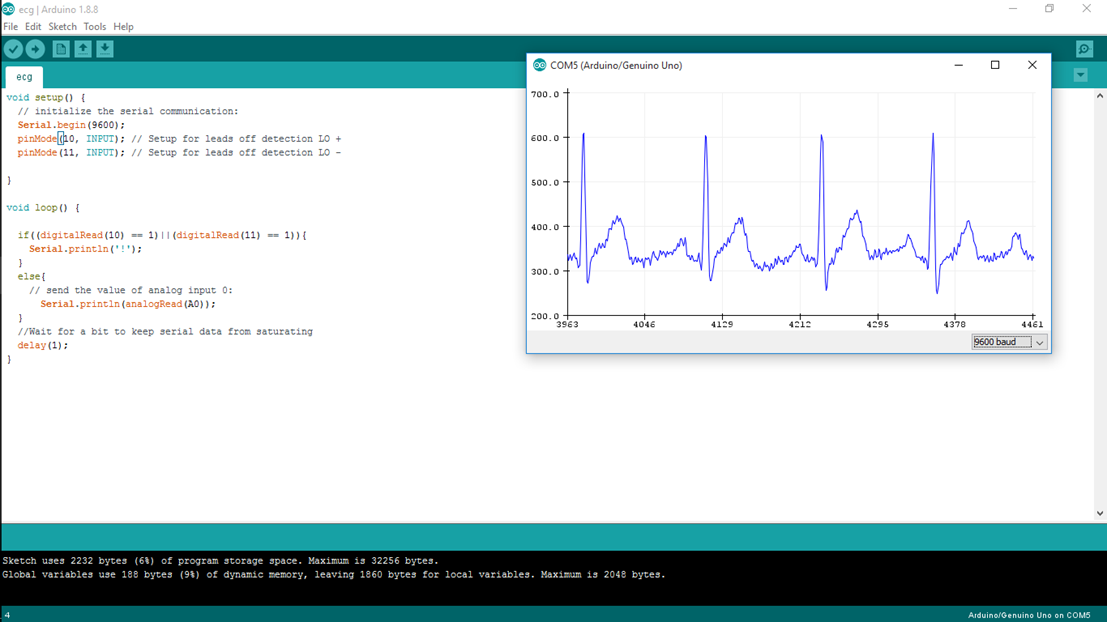
Task: Click the '//Wait for a bit' comment line
Action: tap(165, 331)
